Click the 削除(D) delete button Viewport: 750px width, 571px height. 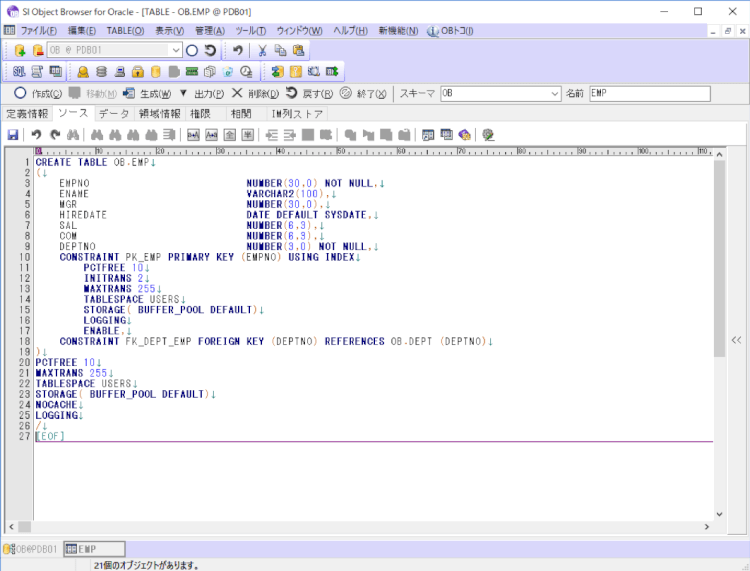[255, 93]
